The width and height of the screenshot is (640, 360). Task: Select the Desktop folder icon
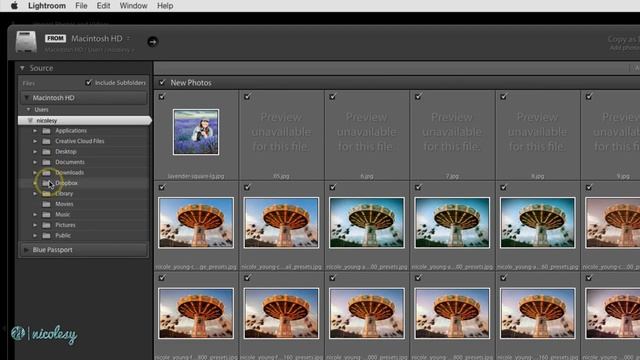(47, 151)
